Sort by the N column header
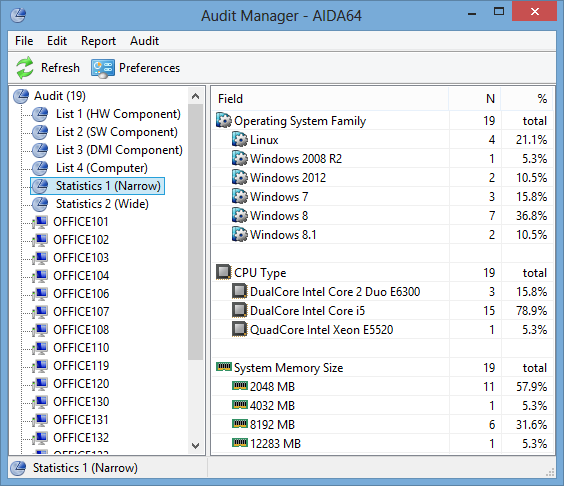 [475, 99]
